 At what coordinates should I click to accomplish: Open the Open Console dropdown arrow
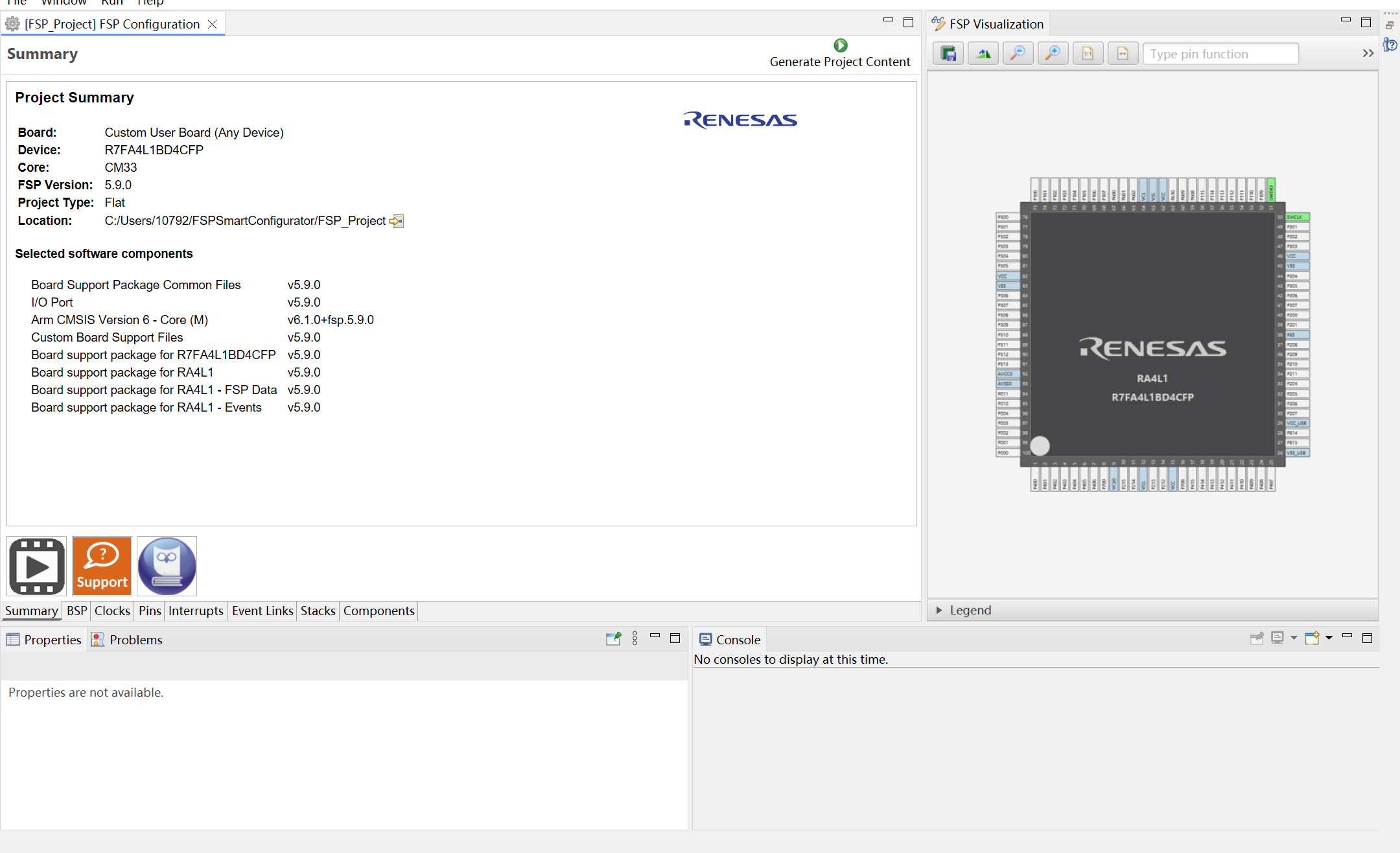(1329, 638)
